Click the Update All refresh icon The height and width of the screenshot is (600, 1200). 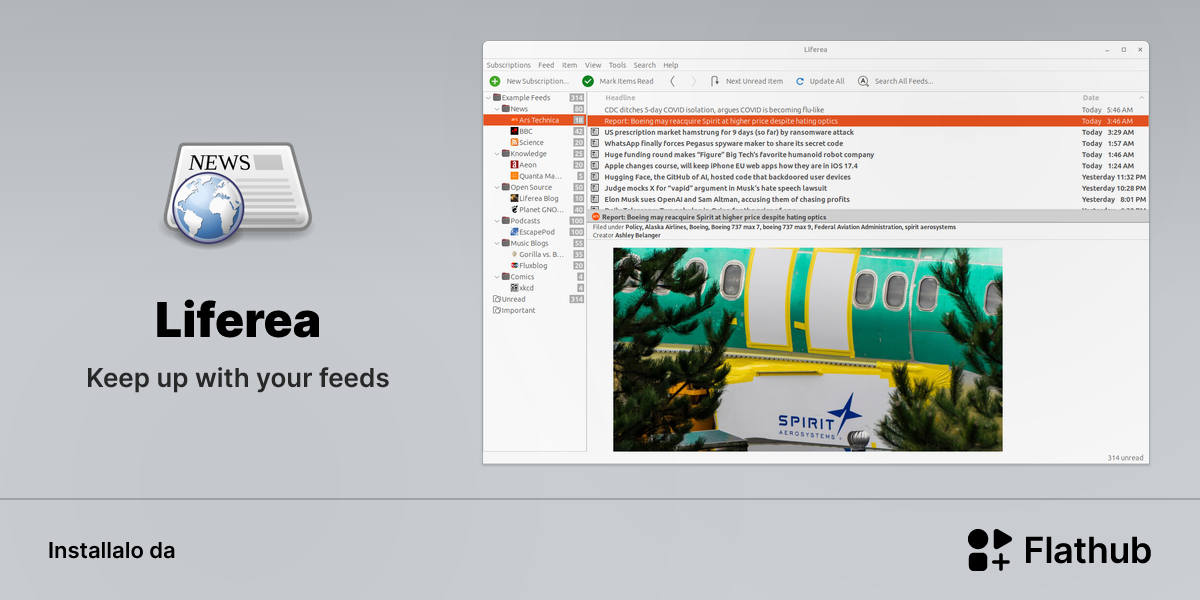800,81
